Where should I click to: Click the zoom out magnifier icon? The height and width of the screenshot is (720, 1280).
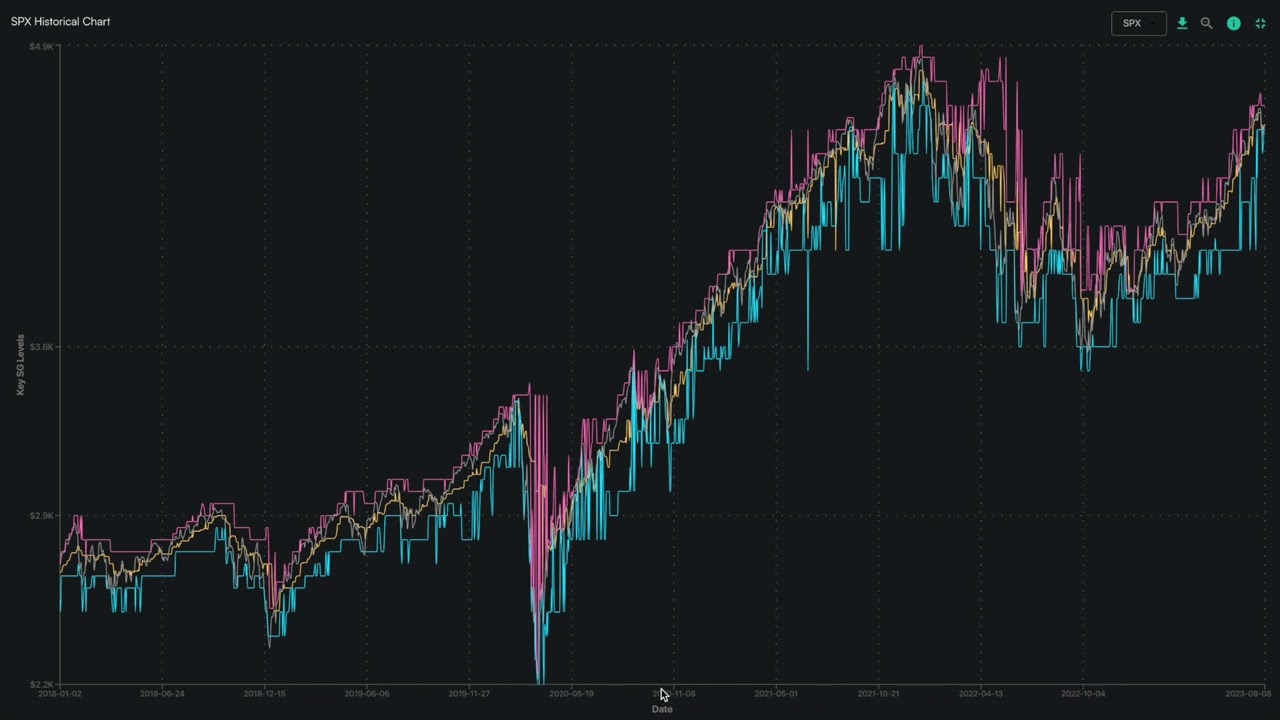[x=1207, y=23]
